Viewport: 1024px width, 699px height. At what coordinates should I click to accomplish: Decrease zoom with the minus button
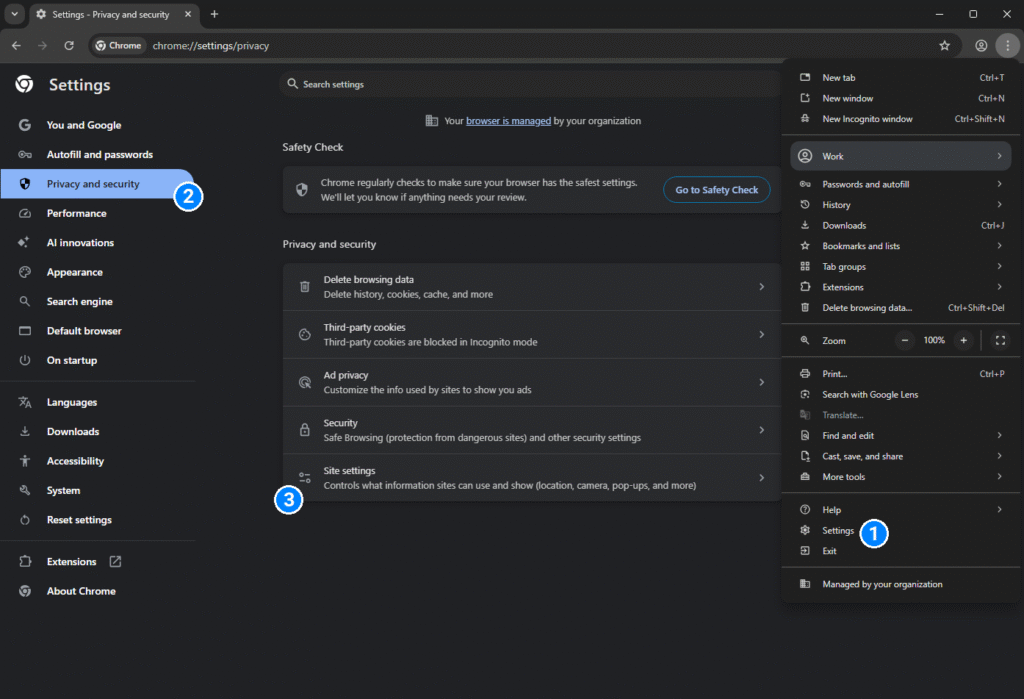coord(906,340)
